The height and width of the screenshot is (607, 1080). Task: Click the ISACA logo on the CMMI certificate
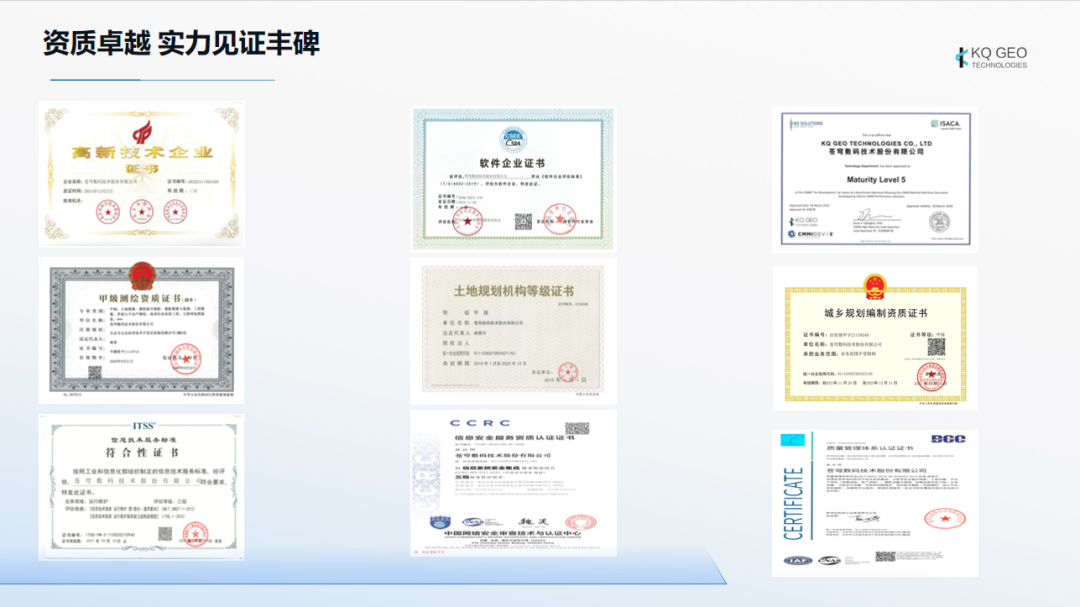(x=948, y=124)
